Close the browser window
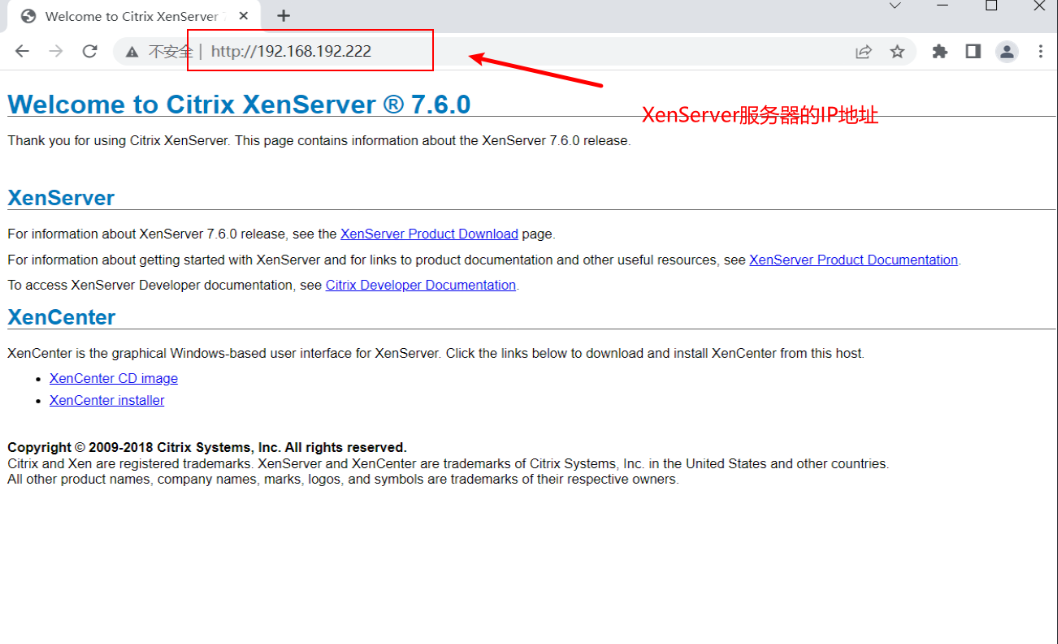1058x644 pixels. [x=1040, y=5]
